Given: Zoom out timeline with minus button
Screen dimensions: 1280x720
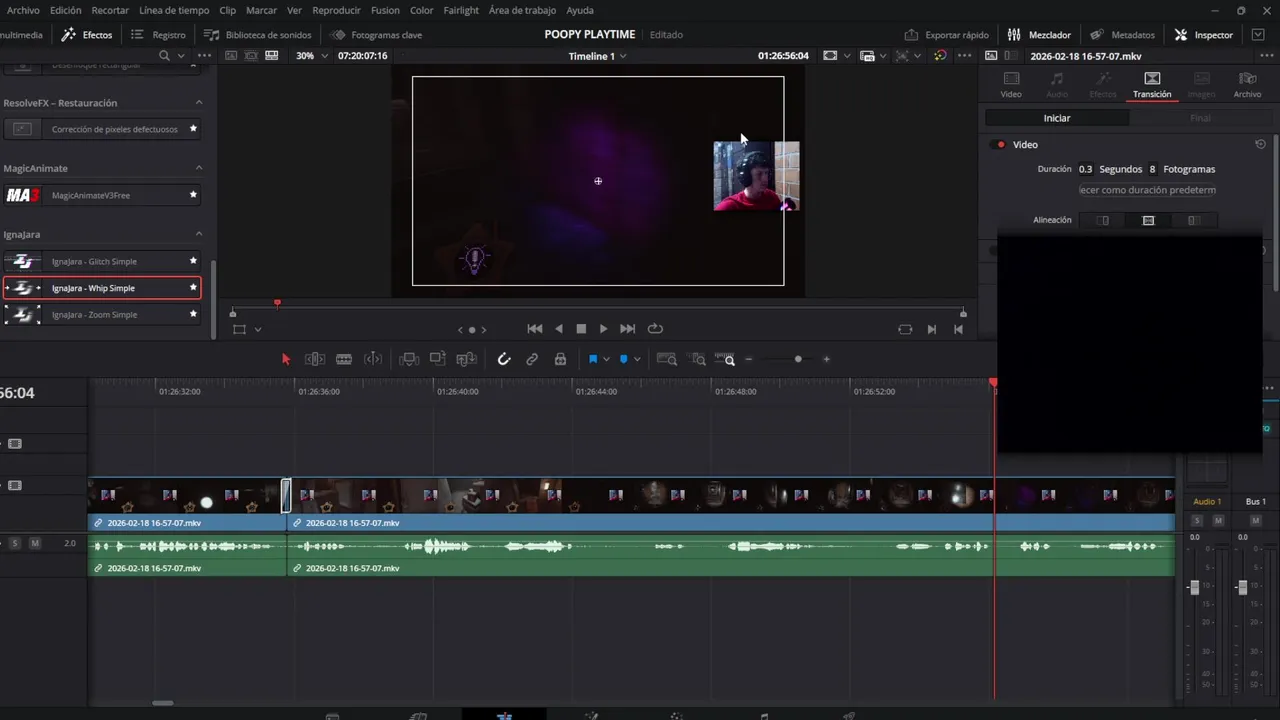Looking at the screenshot, I should coord(749,359).
